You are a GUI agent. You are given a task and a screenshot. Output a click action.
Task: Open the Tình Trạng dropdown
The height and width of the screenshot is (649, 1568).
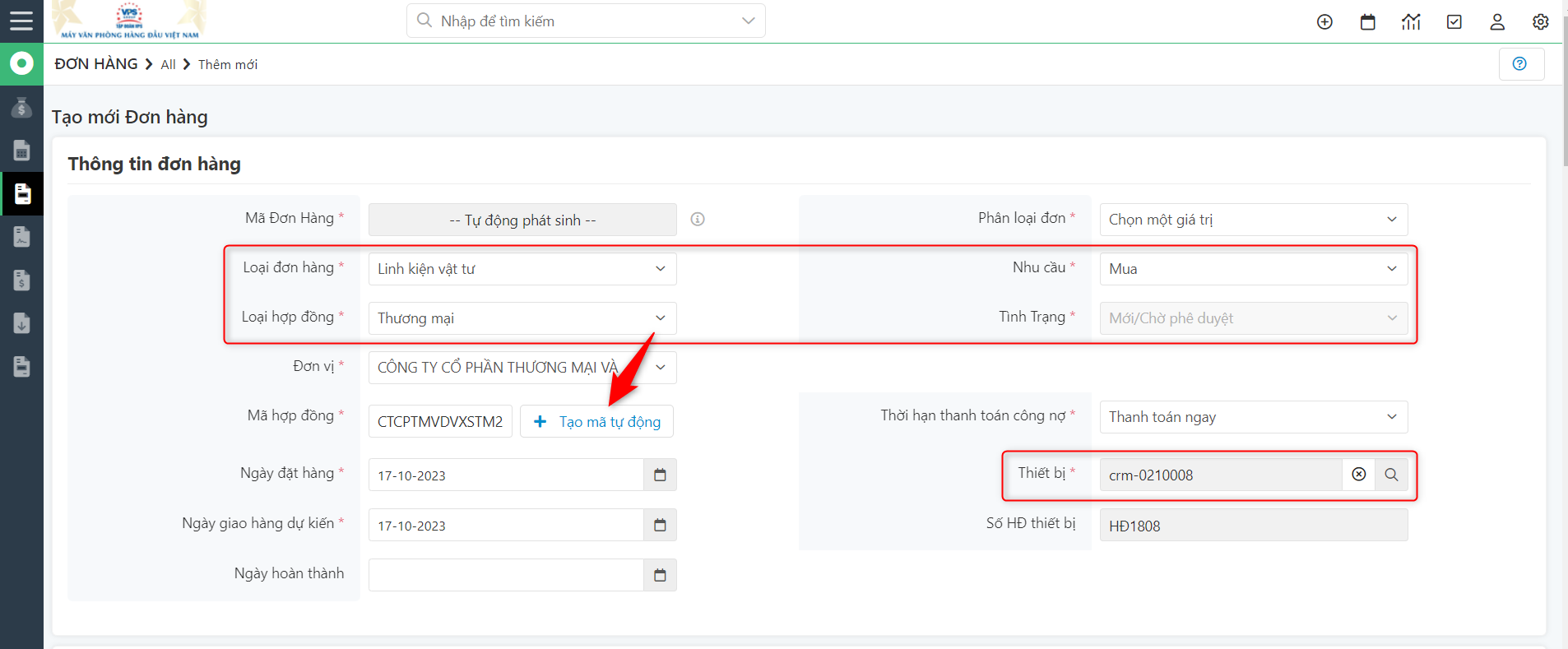[1254, 318]
